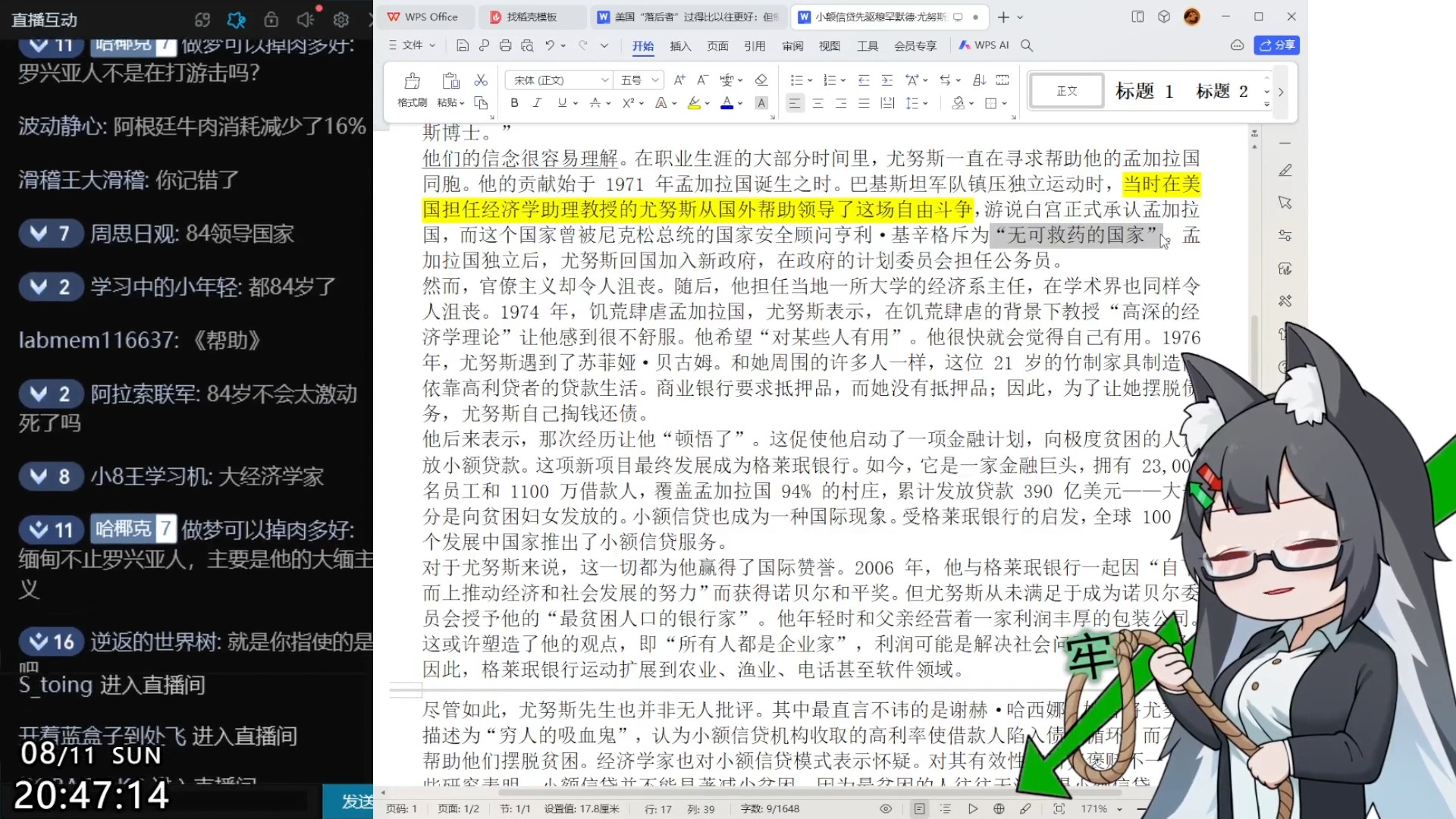Switch to the 视图 View tab

point(830,45)
